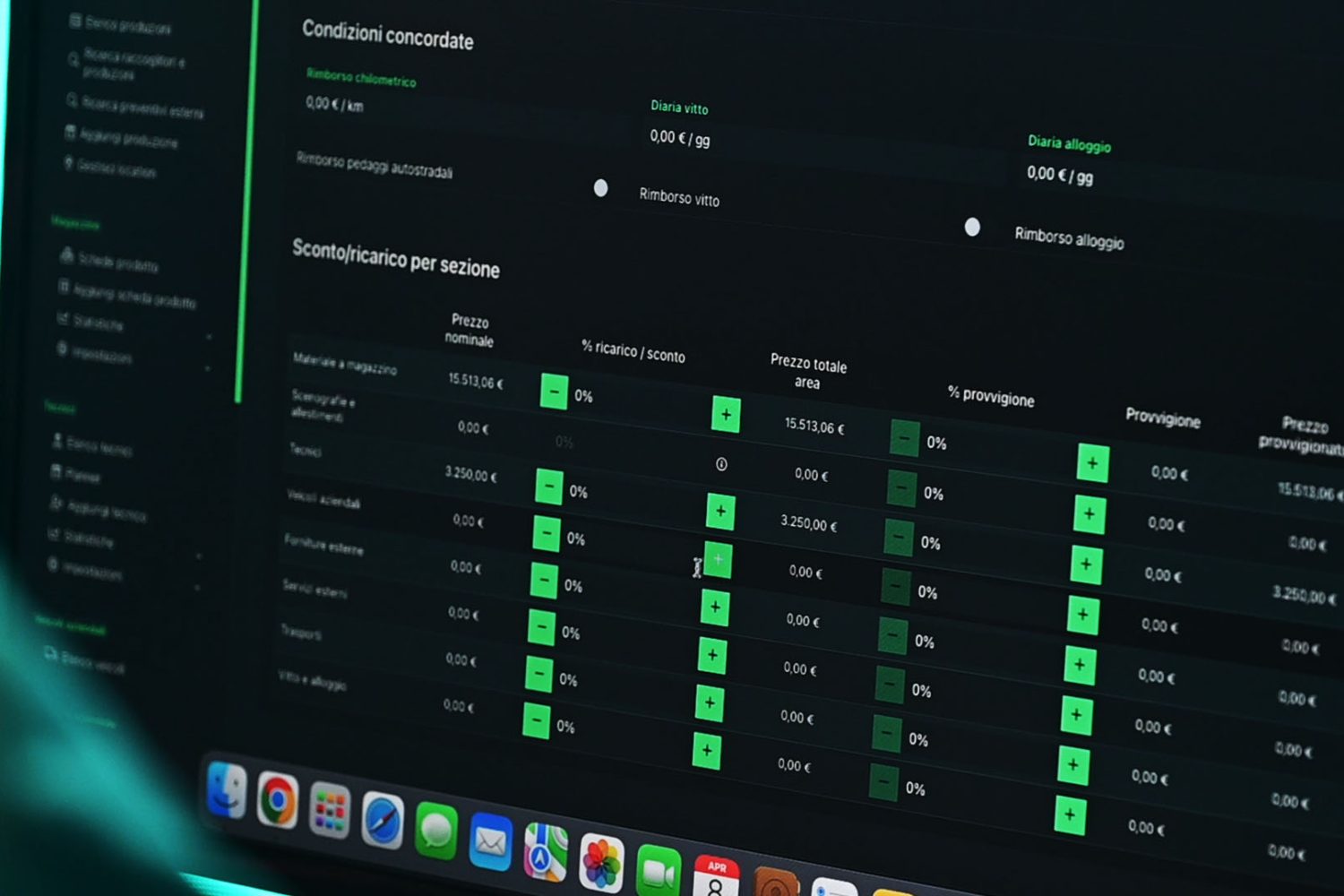Image resolution: width=1344 pixels, height=896 pixels.
Task: Click Prezzo nominale 3.250,00 € value
Action: (x=471, y=473)
